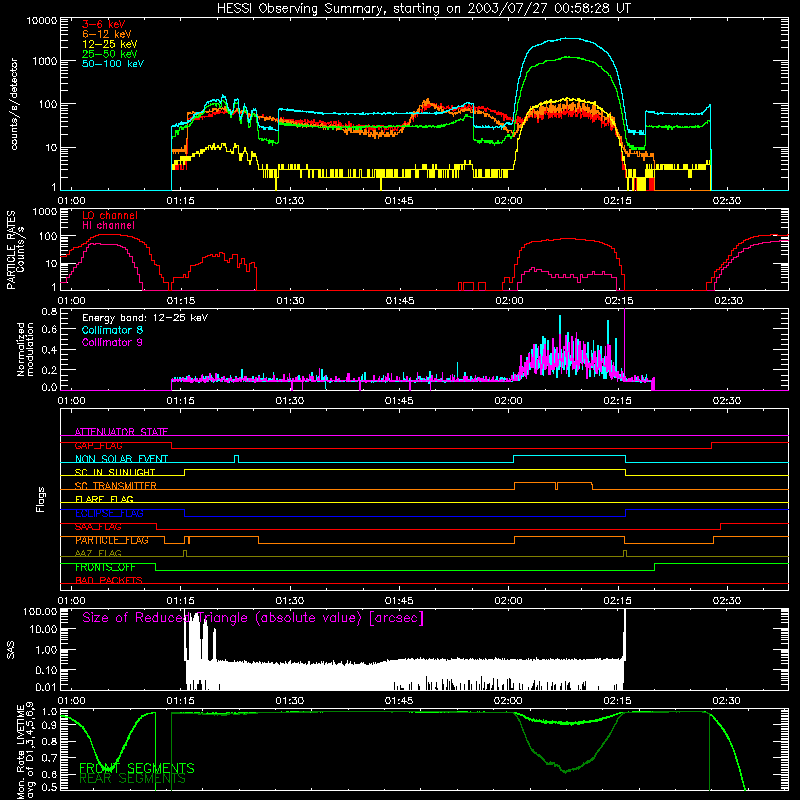The height and width of the screenshot is (800, 800).
Task: Click the 02:00 tick under flags panel
Action: [508, 601]
